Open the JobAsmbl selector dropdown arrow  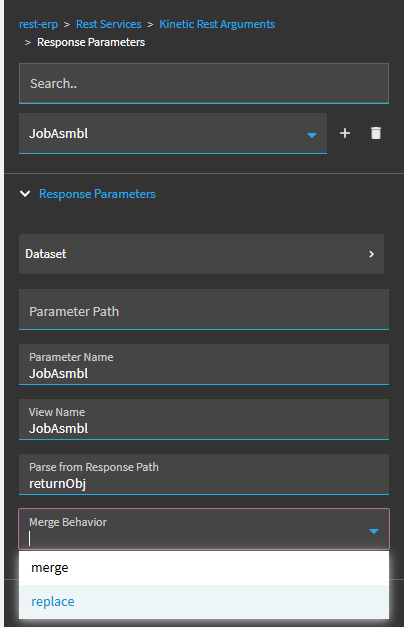point(312,135)
